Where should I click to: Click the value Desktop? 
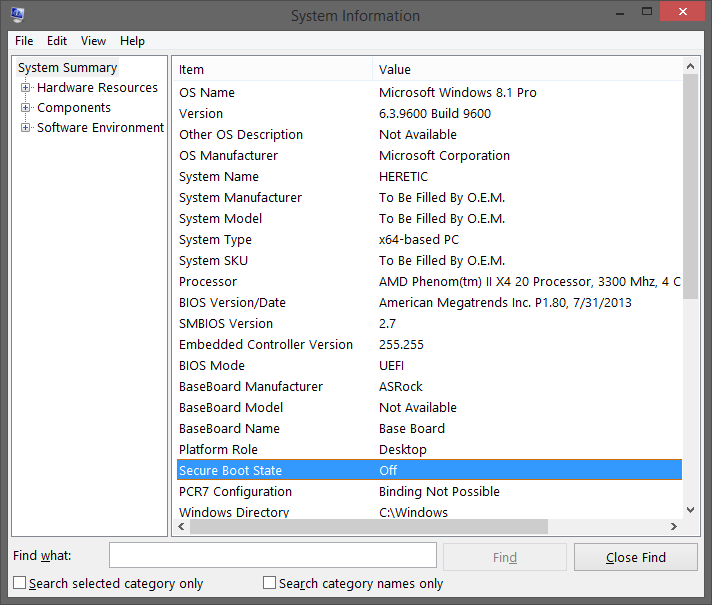[x=403, y=450]
